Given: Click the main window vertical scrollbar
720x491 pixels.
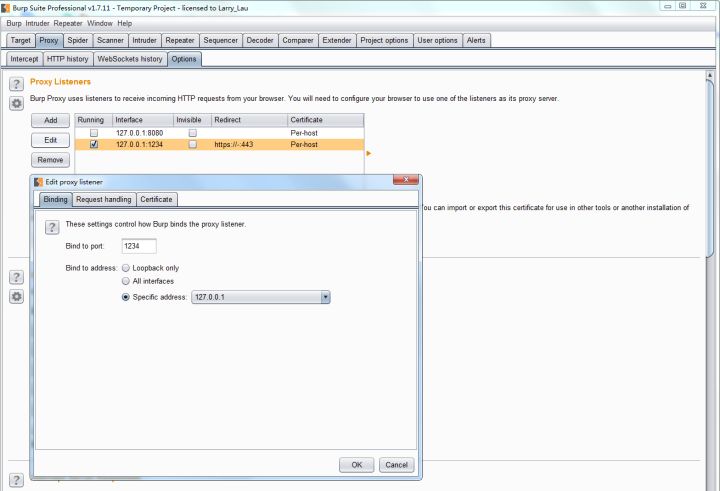Looking at the screenshot, I should pos(710,169).
